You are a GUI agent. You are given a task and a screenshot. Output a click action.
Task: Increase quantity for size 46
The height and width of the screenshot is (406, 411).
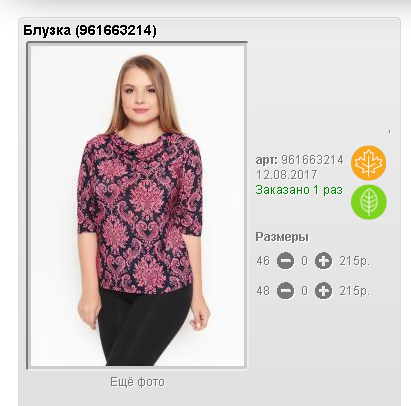point(323,261)
